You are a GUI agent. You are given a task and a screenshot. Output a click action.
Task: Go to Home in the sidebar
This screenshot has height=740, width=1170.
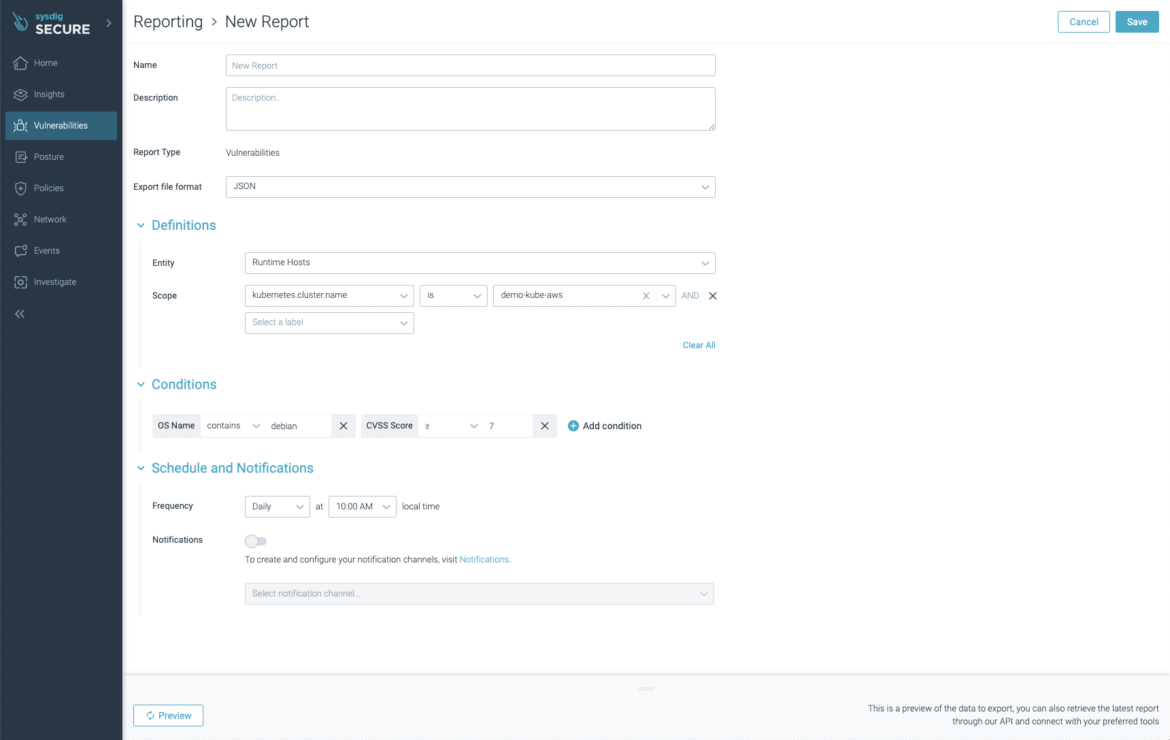click(61, 63)
